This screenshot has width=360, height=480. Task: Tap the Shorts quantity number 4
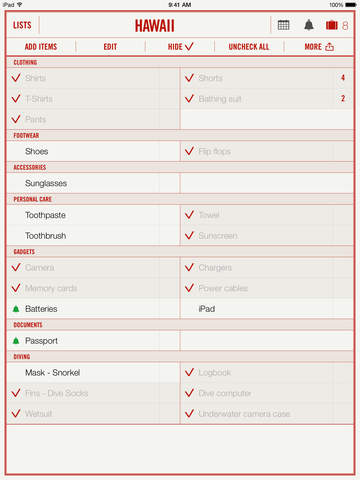tap(343, 78)
